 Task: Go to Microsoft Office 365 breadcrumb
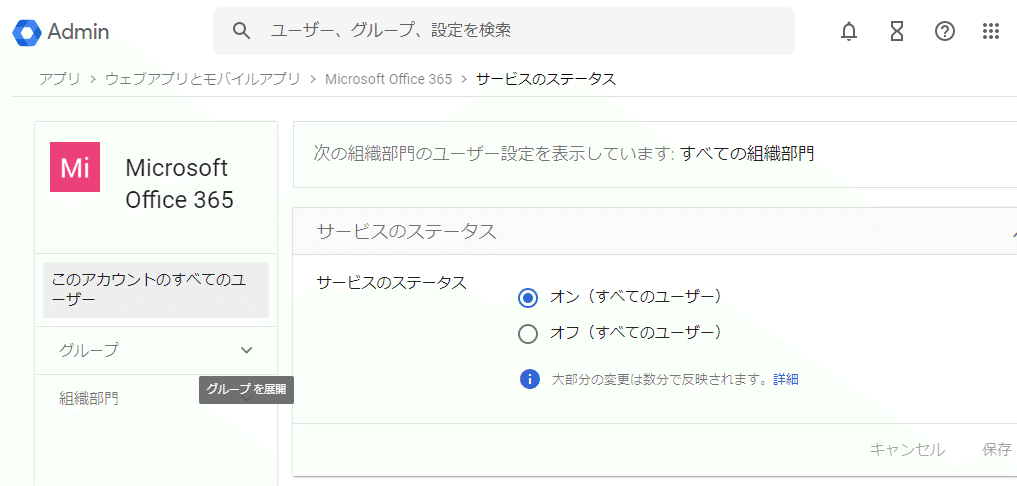(389, 79)
